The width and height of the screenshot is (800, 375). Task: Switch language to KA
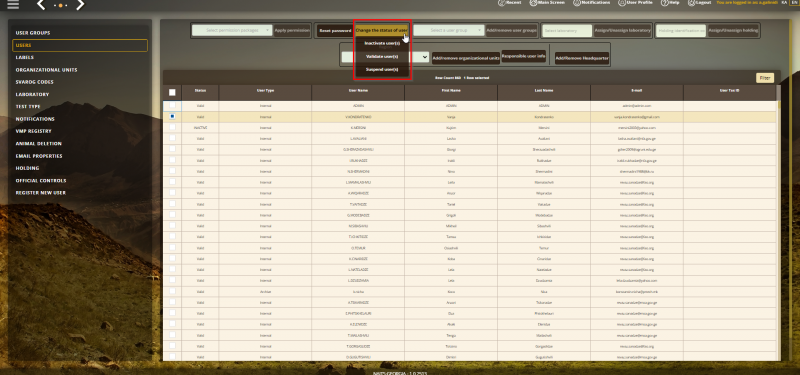pos(784,3)
